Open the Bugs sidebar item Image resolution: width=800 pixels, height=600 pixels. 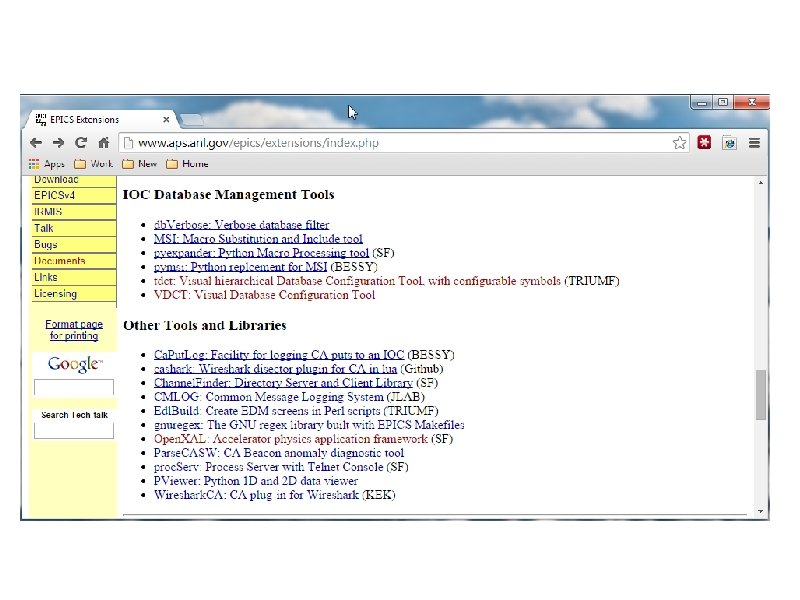74,244
